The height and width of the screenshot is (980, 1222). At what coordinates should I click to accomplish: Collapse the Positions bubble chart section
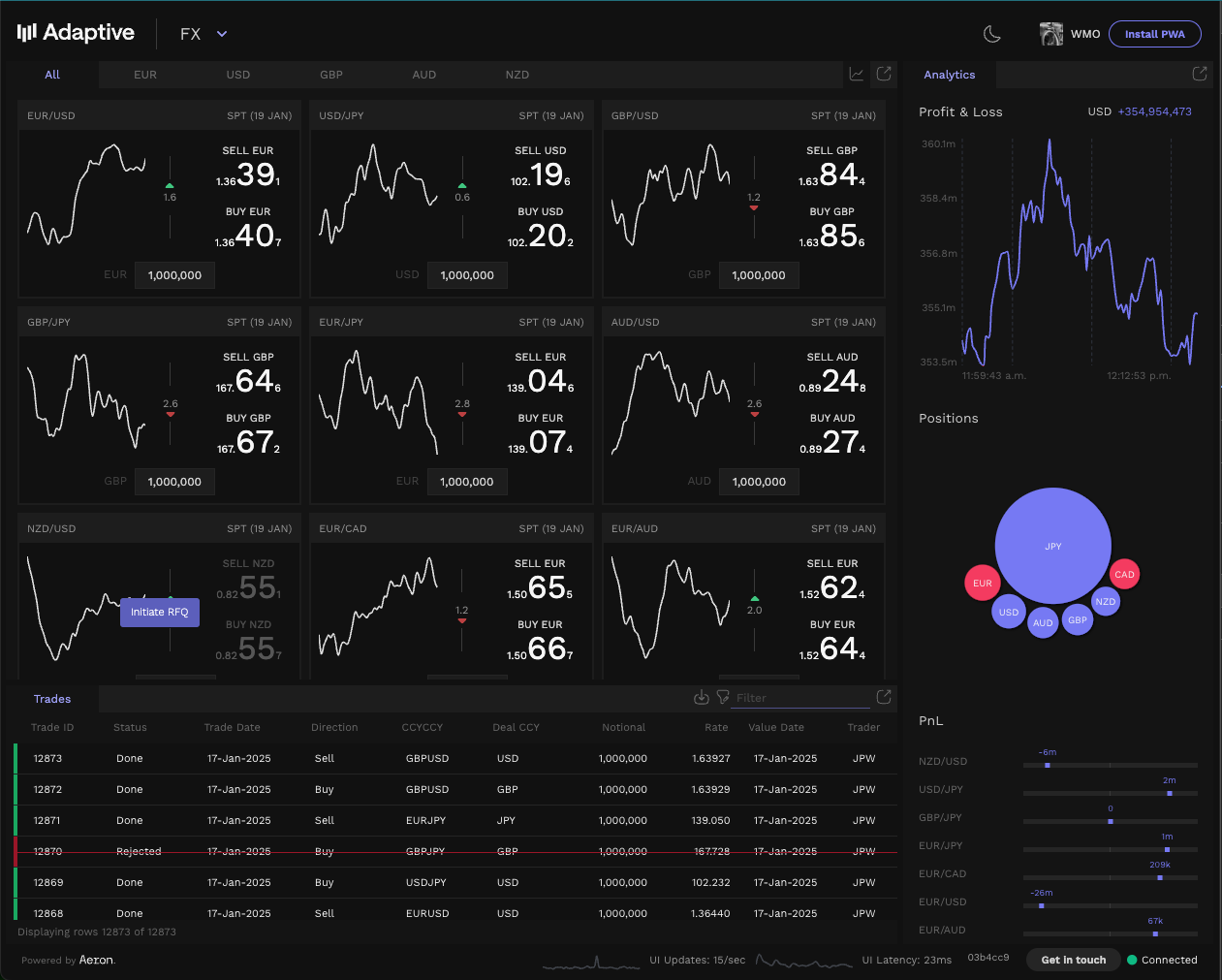948,418
